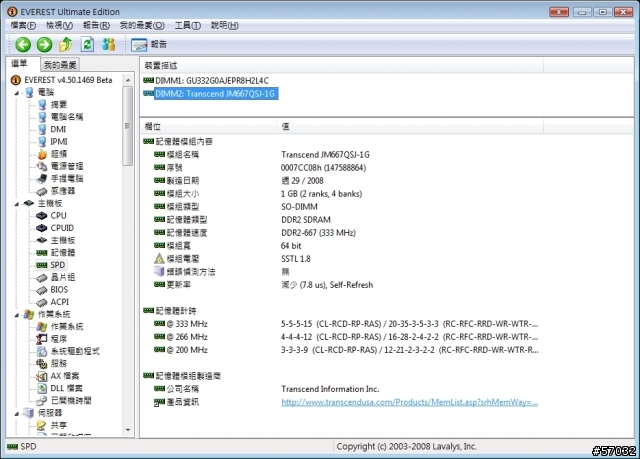Open the 說明(H) menu
640x459 pixels.
224,25
